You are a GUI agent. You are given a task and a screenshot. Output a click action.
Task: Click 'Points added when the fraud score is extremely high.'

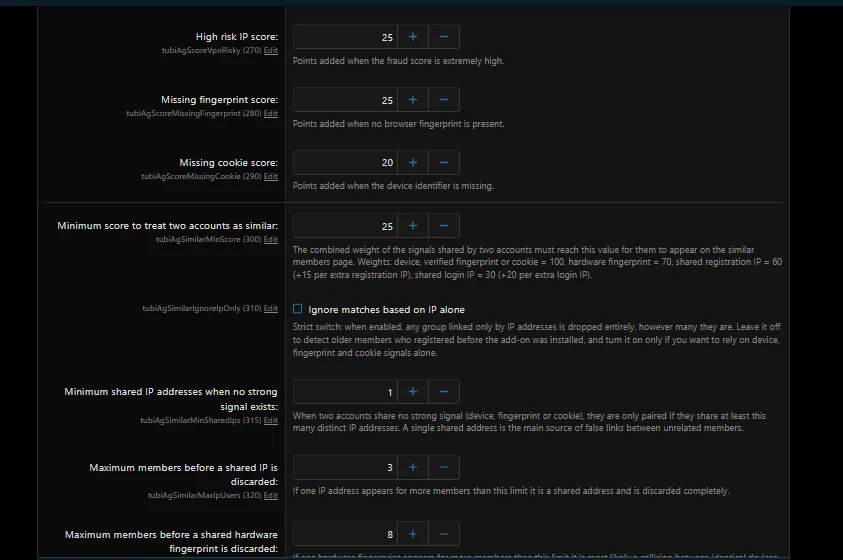click(x=398, y=61)
